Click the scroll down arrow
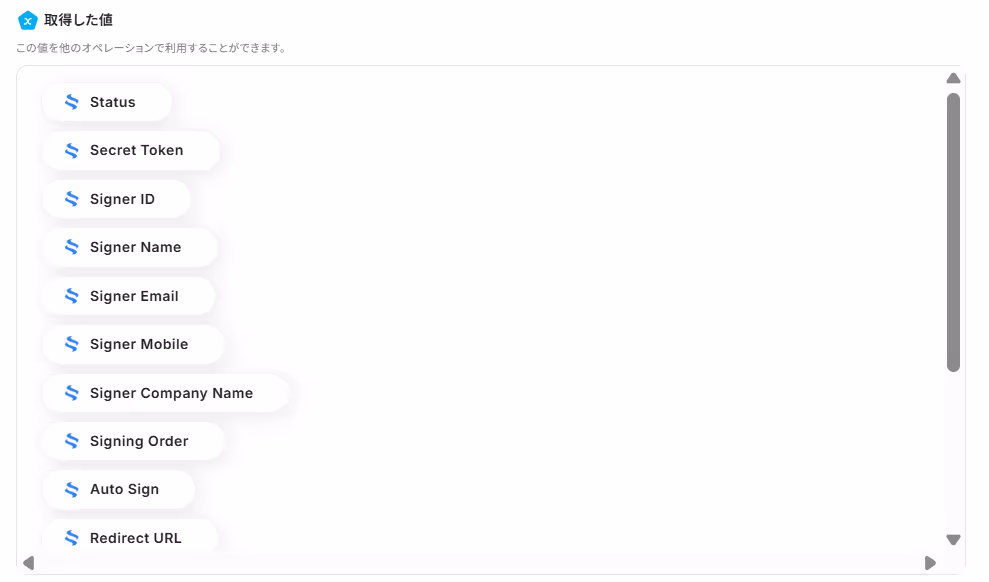This screenshot has width=989, height=582. [953, 540]
